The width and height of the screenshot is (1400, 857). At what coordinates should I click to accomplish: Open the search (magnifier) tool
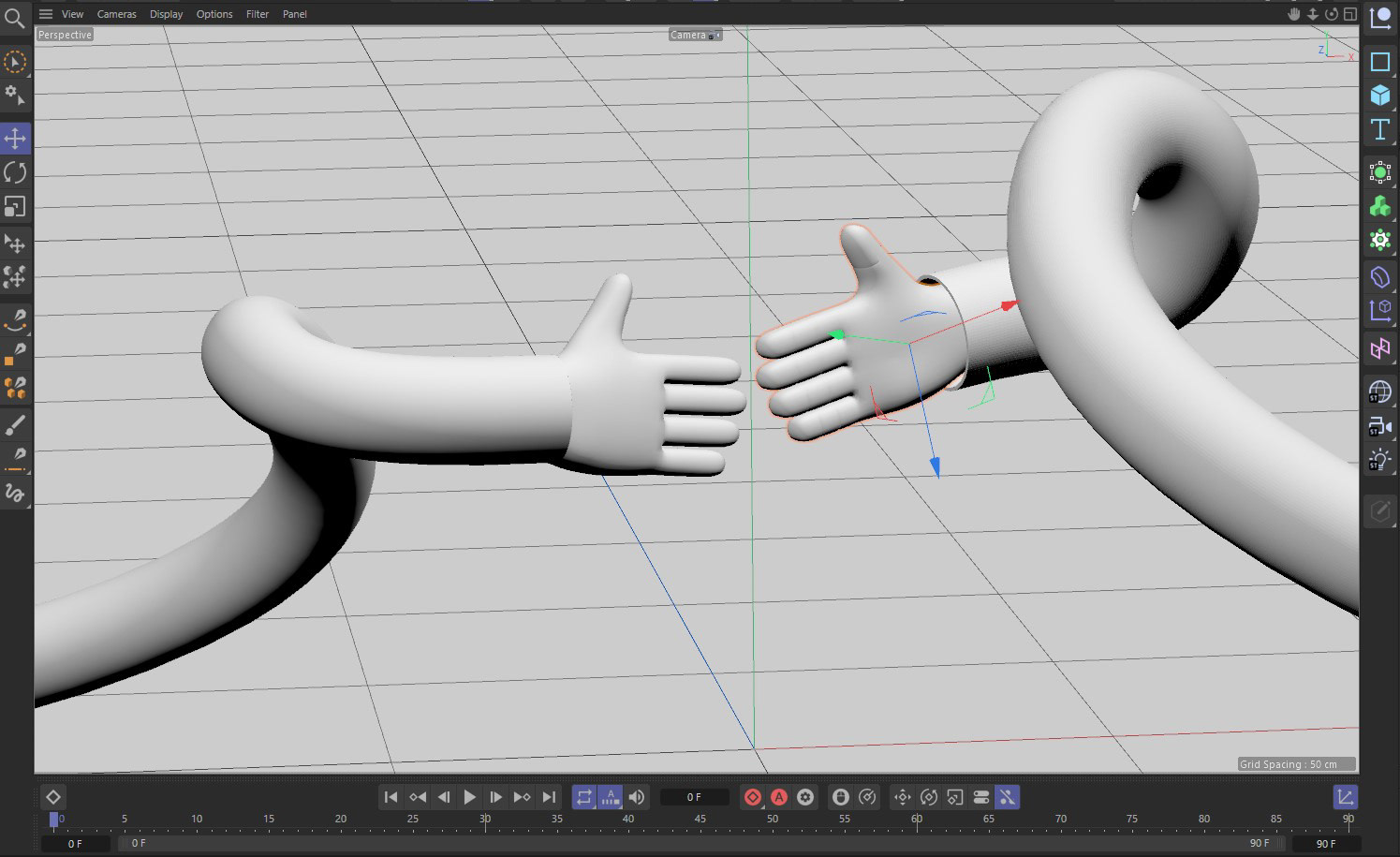click(x=14, y=17)
